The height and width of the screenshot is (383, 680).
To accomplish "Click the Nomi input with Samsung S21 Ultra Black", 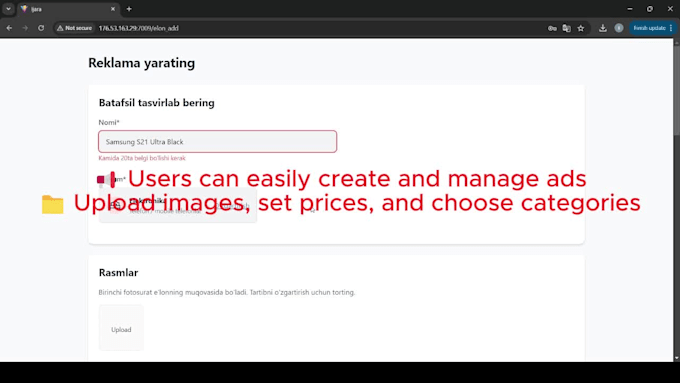I will 218,141.
